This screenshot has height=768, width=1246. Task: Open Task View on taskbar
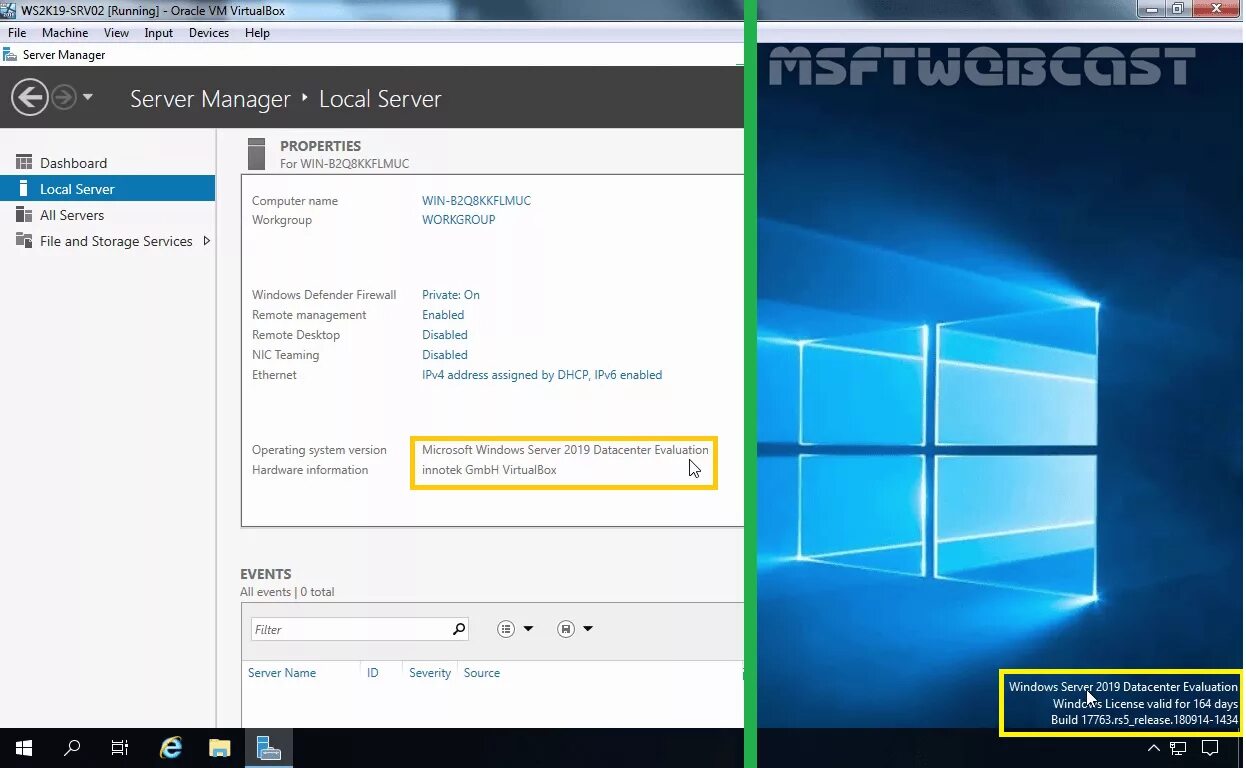(120, 747)
